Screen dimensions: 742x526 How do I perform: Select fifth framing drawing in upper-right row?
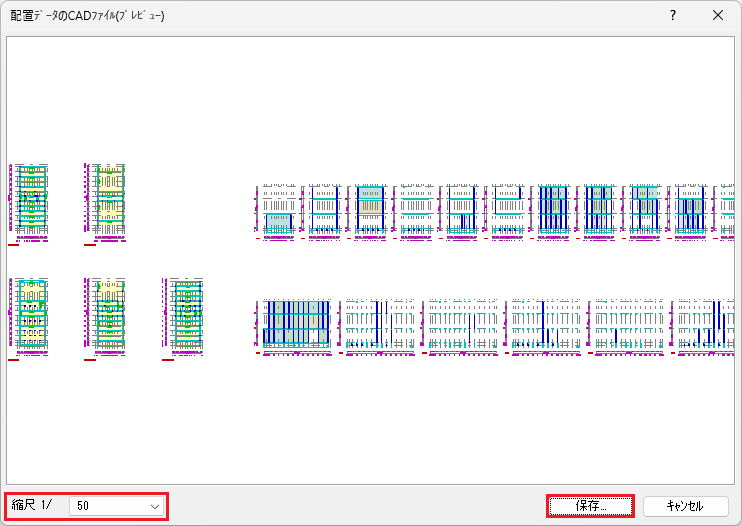point(461,210)
